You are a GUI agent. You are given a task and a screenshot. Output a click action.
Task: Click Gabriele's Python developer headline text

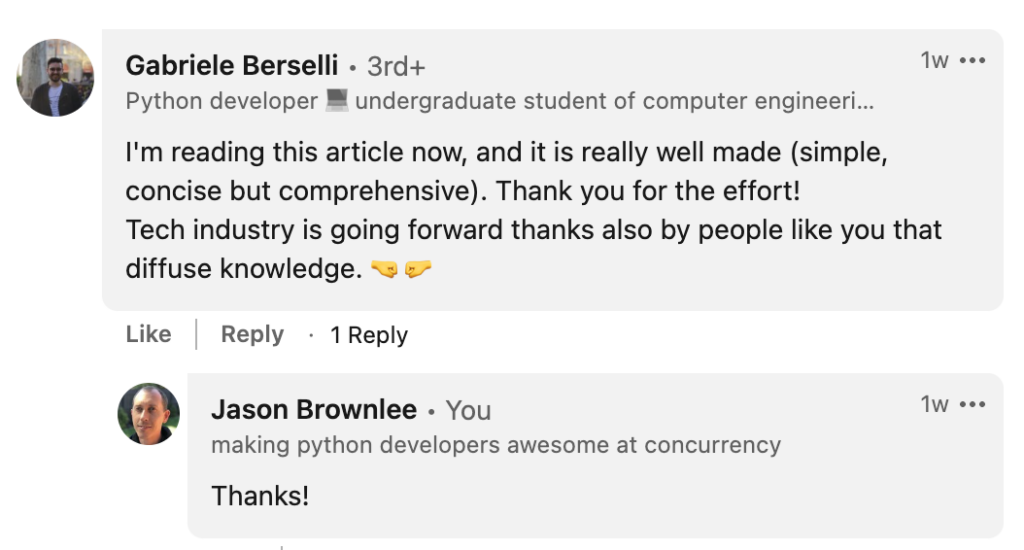(220, 101)
